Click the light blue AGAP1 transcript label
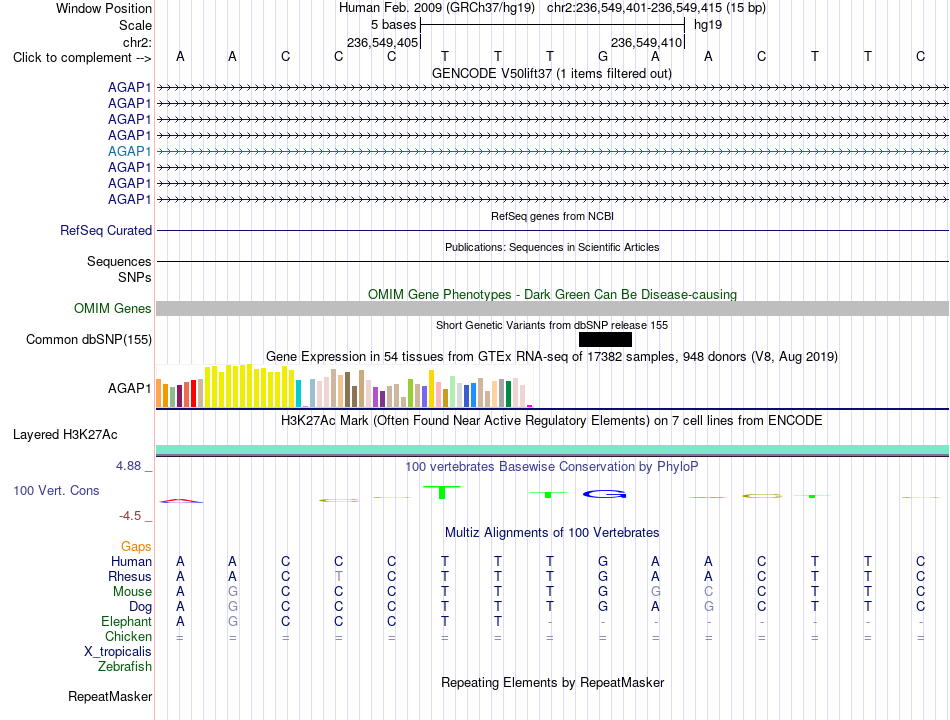Screen dimensions: 950x720 point(129,152)
